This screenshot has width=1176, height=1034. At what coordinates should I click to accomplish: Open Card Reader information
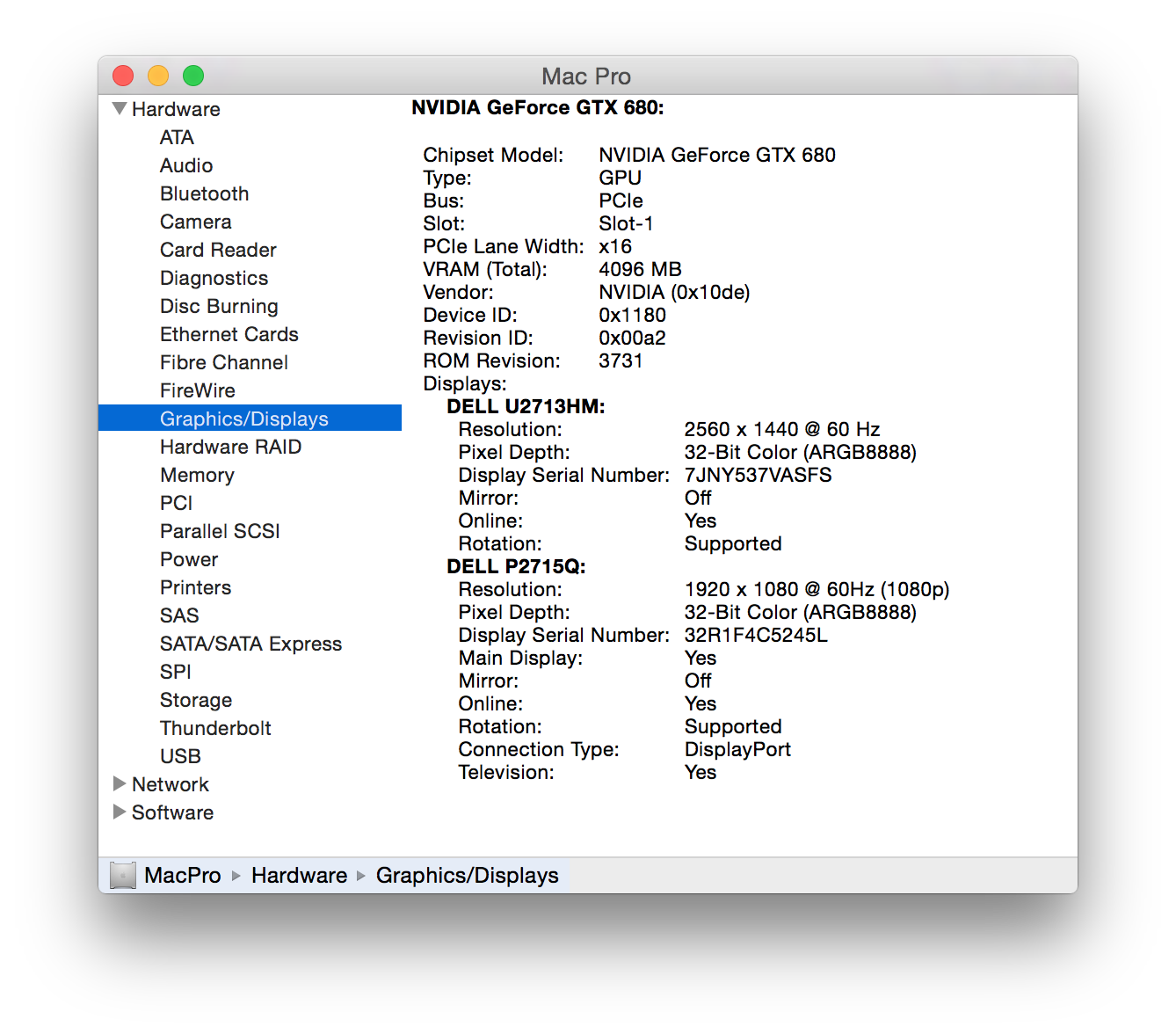coord(218,250)
